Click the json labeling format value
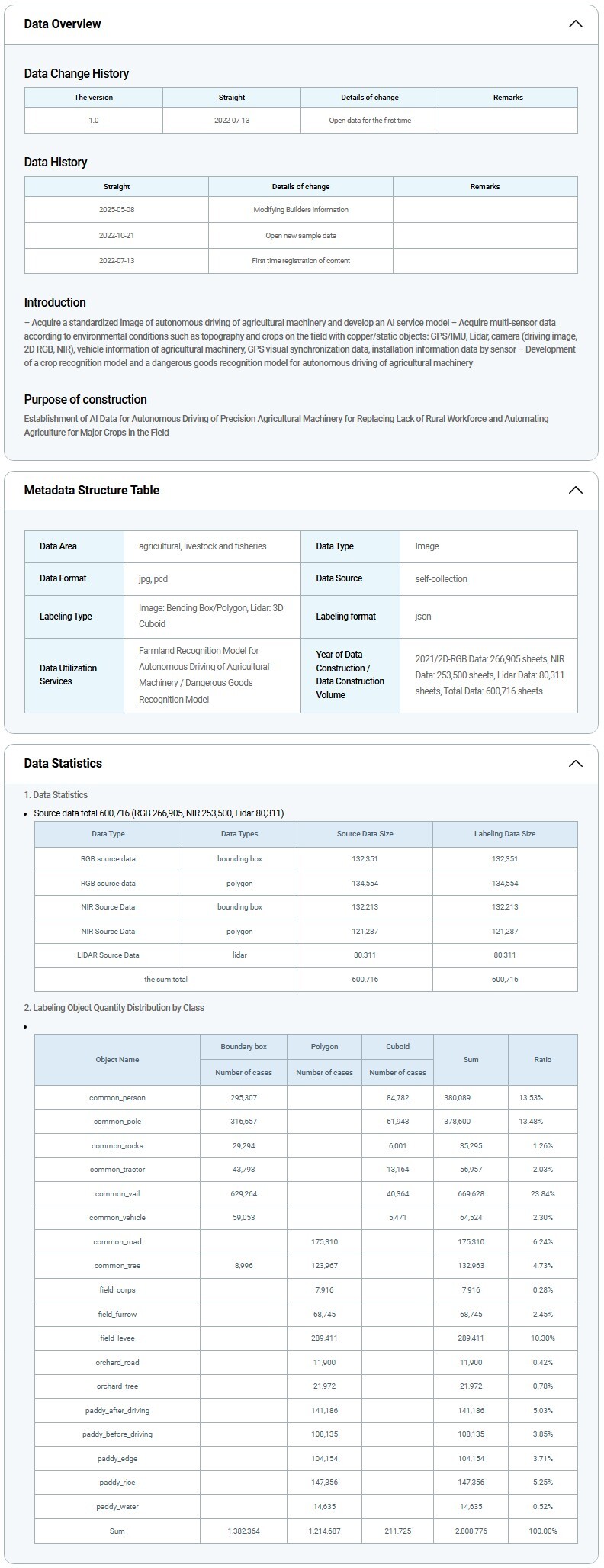 pyautogui.click(x=423, y=617)
